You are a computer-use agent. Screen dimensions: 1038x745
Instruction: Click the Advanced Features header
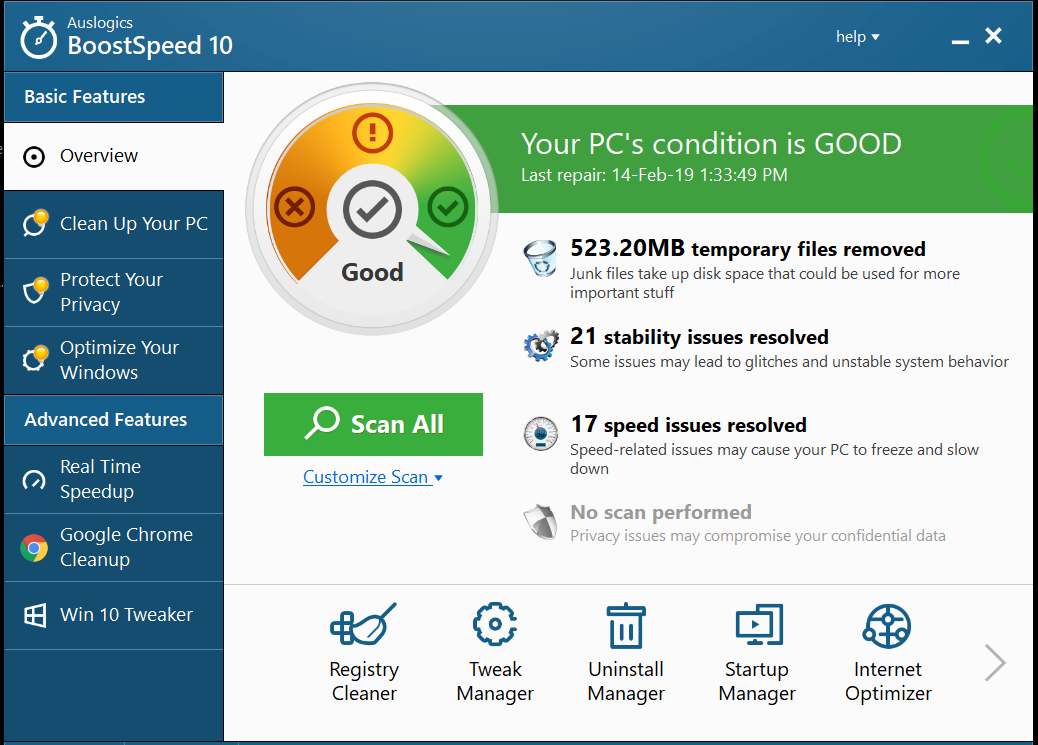(114, 420)
